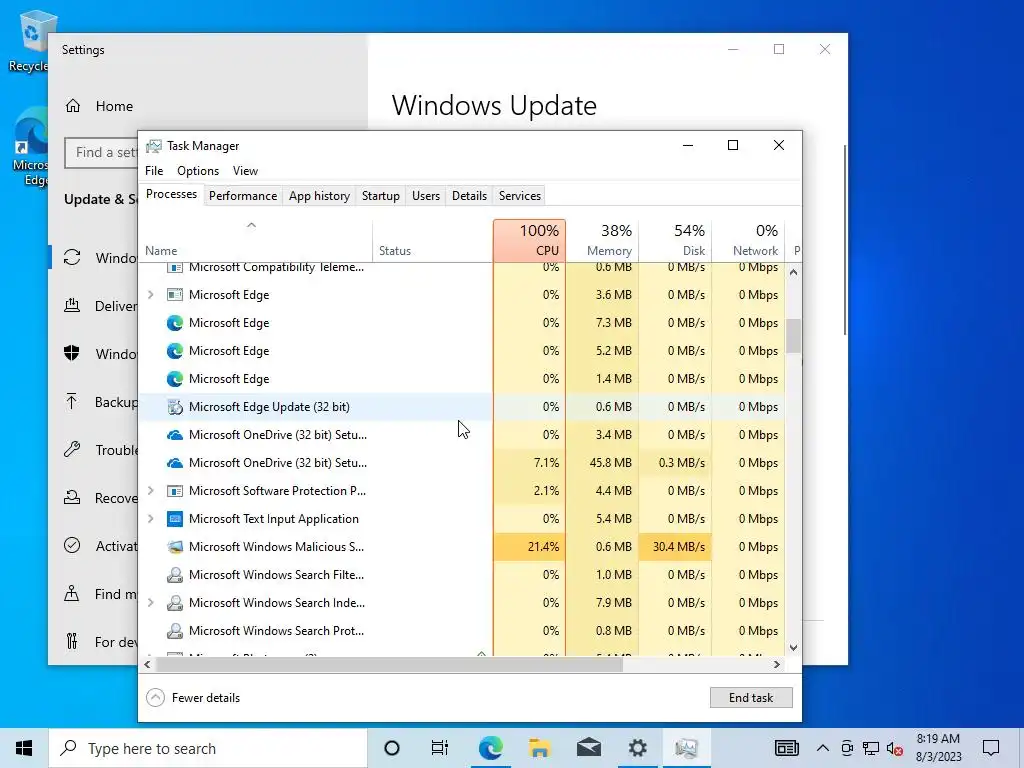The width and height of the screenshot is (1024, 768).
Task: Click the Microsoft Windows Search Prot... icon
Action: (x=174, y=631)
